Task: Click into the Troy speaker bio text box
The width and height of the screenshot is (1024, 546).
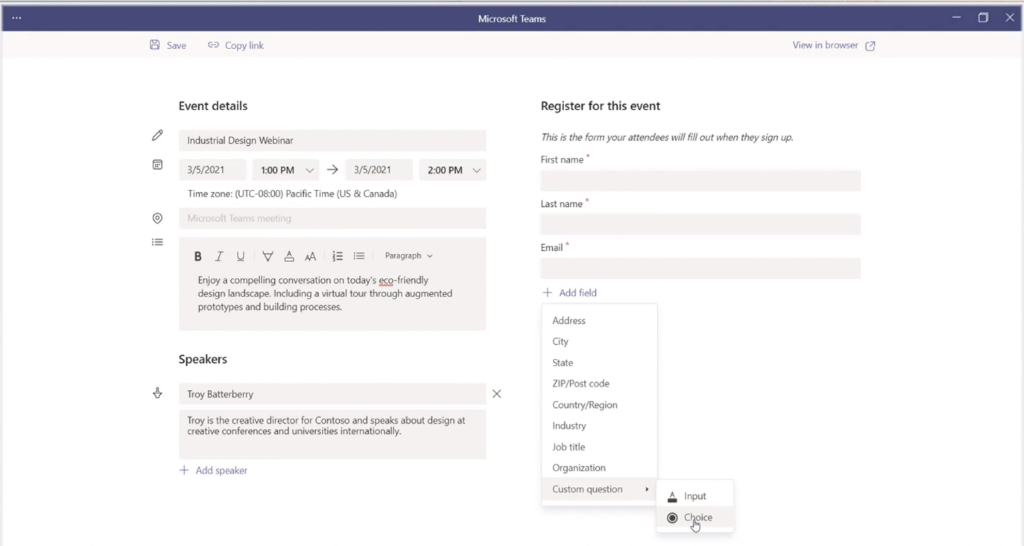Action: (x=332, y=434)
